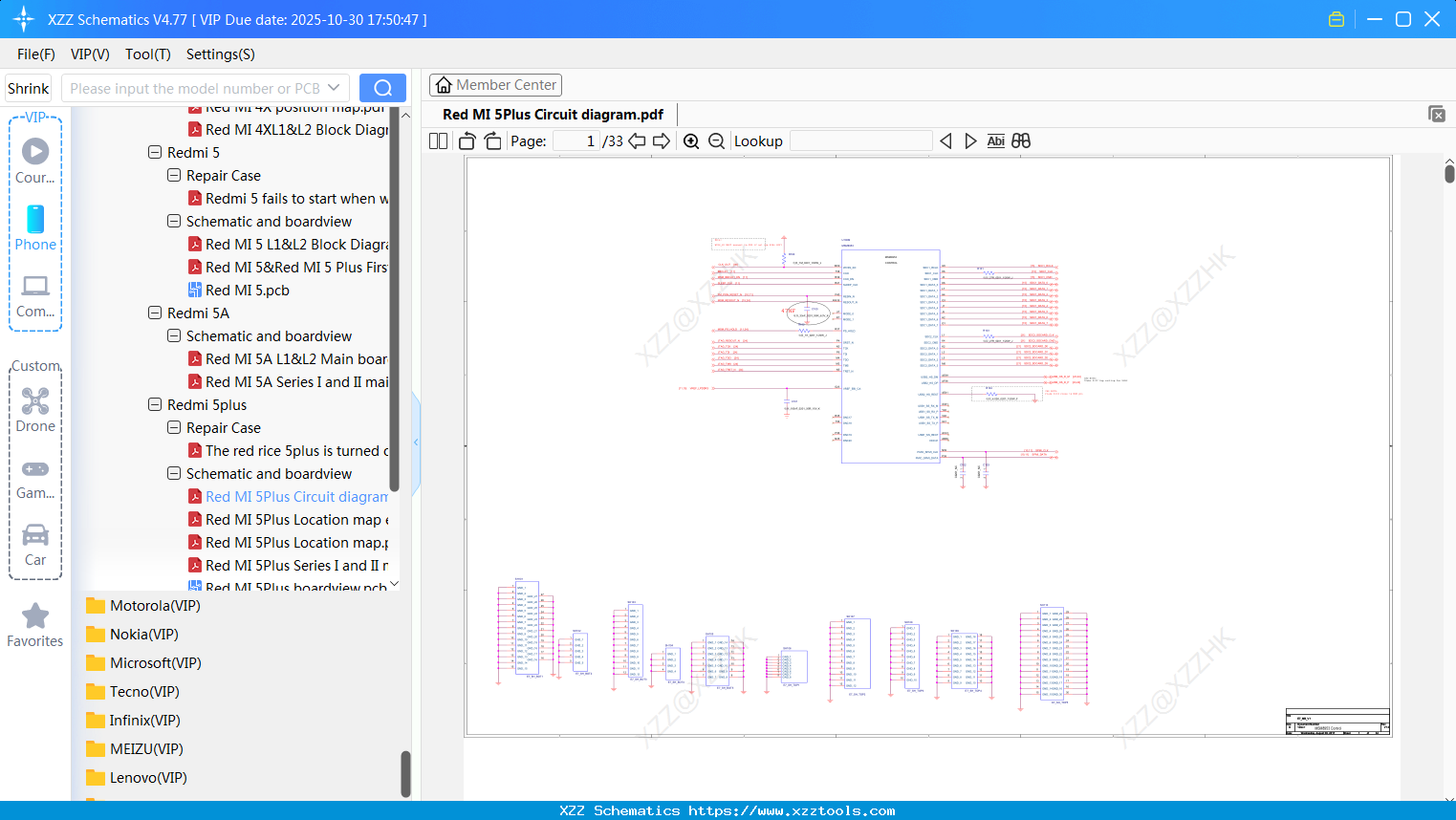Open Red MI 4XL1&L2 Block Diagram file
1456x820 pixels.
288,130
